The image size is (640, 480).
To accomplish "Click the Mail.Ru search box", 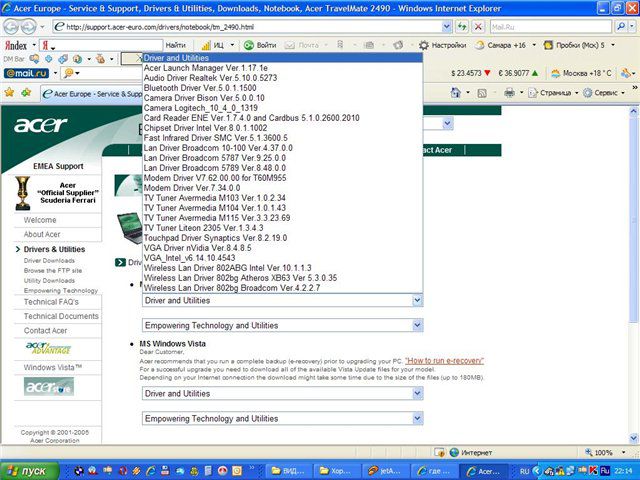I will 551,27.
